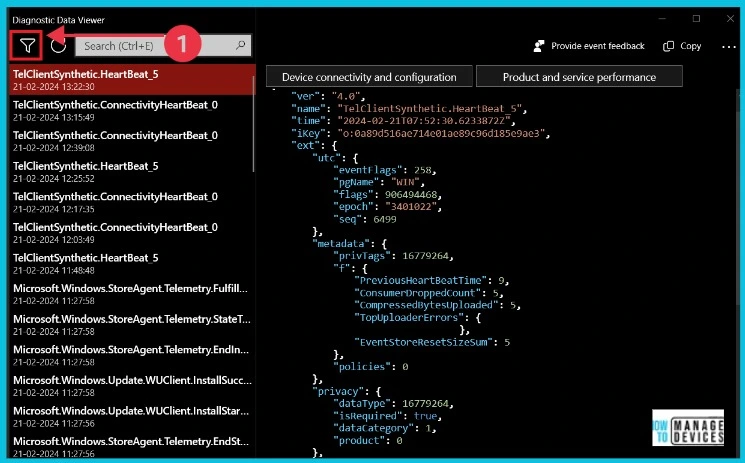Maximize the Diagnostic Data Viewer window
This screenshot has width=745, height=463.
pos(696,19)
